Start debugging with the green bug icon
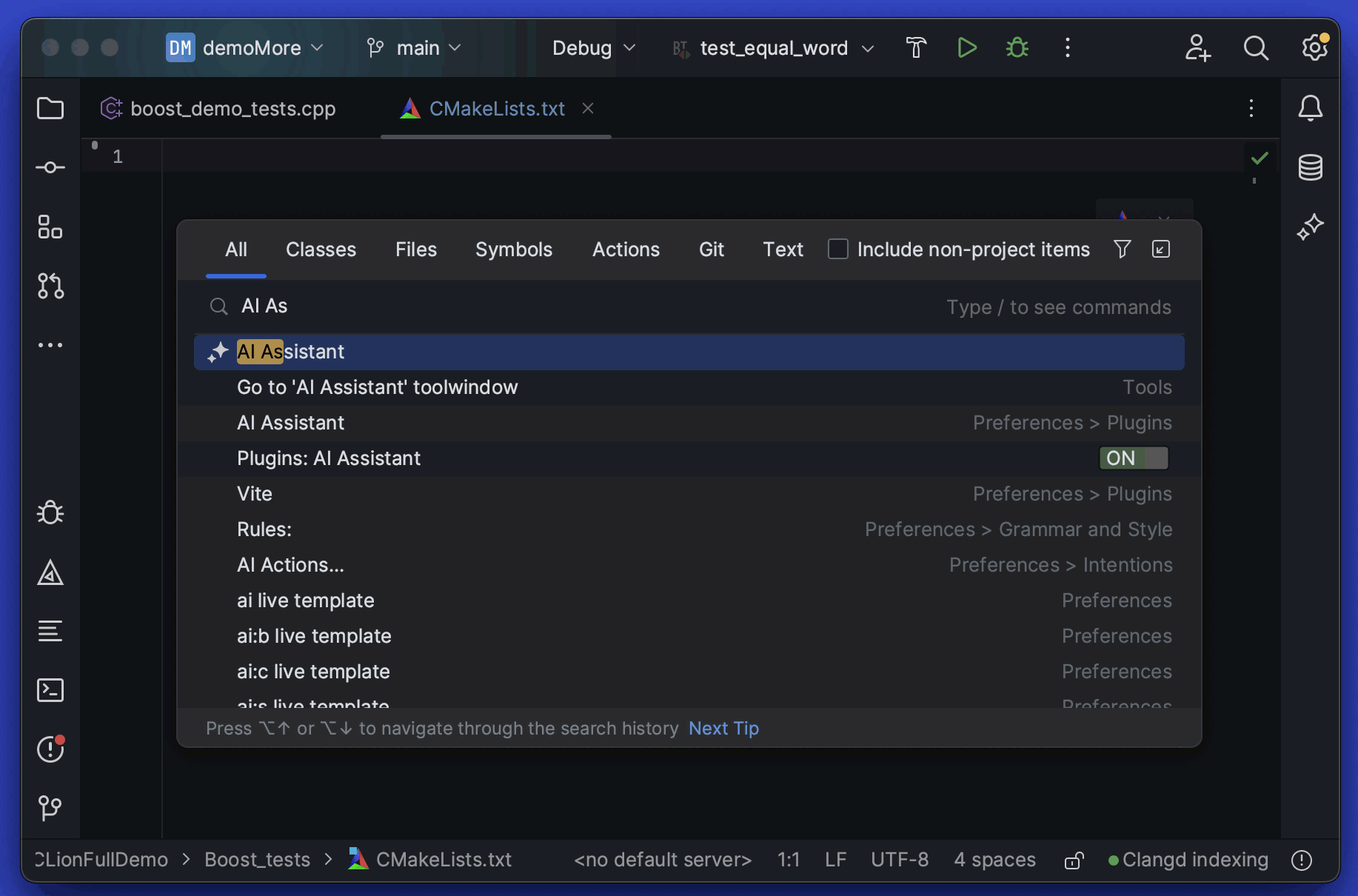Image resolution: width=1358 pixels, height=896 pixels. pos(1017,48)
